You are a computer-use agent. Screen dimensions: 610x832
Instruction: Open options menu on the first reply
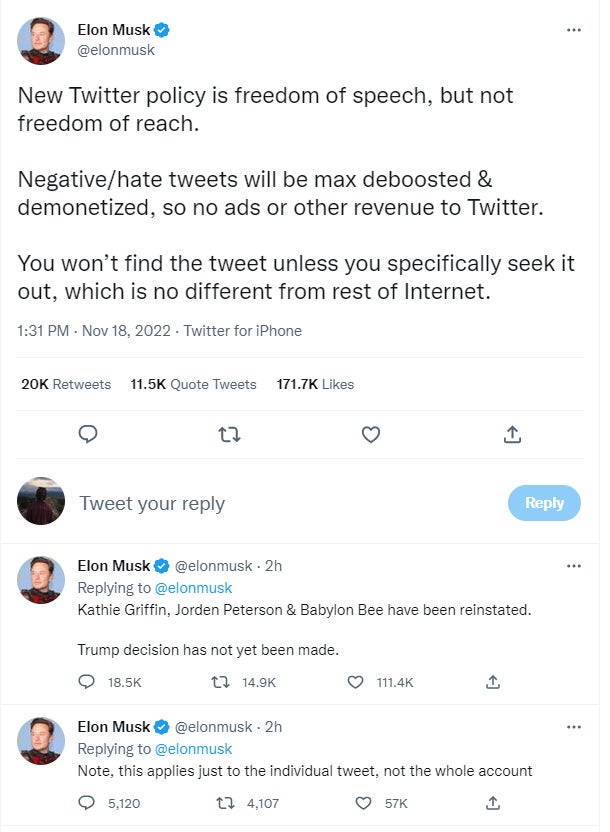click(x=574, y=566)
